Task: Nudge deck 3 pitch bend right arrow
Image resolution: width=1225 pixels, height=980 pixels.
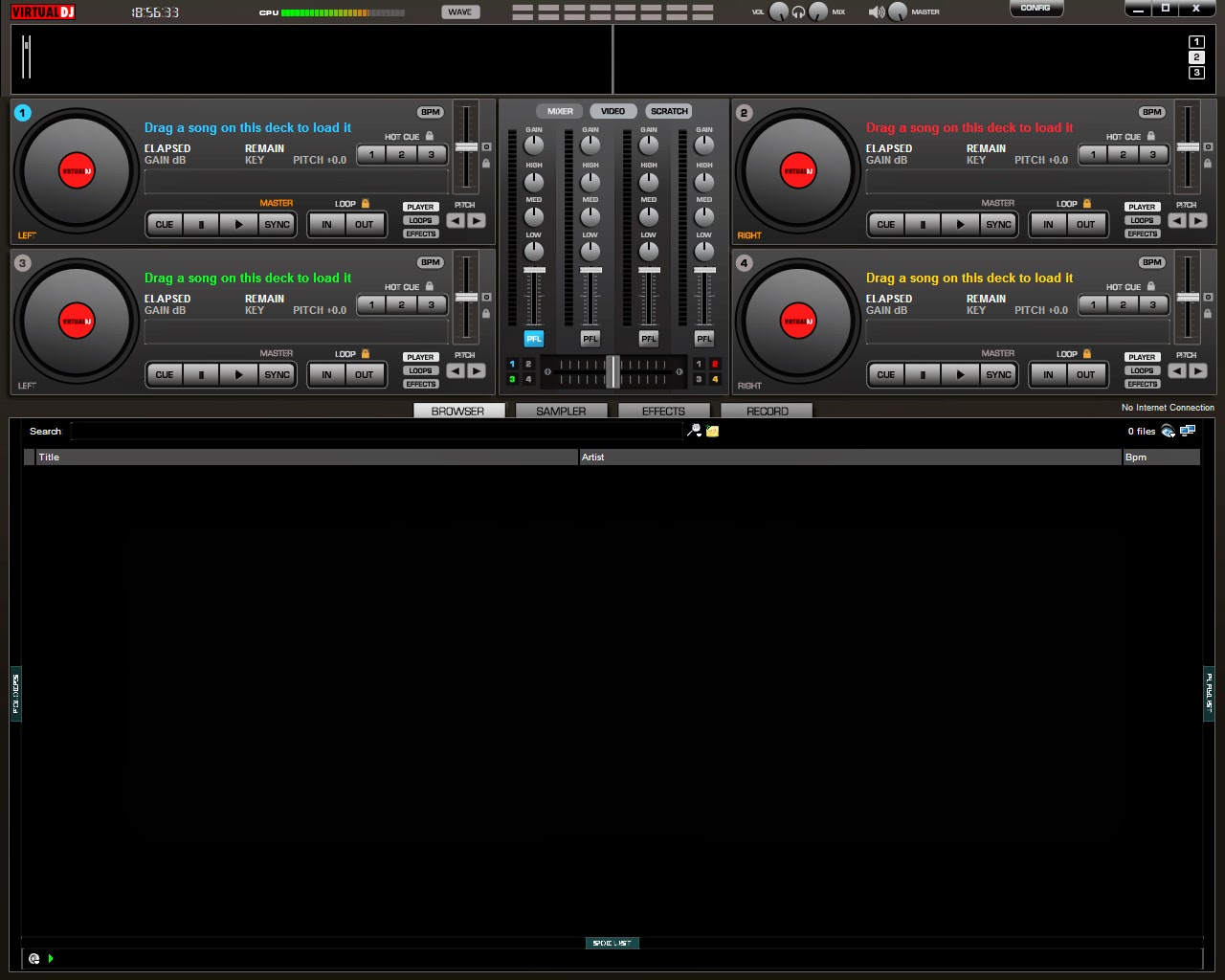Action: pos(477,370)
